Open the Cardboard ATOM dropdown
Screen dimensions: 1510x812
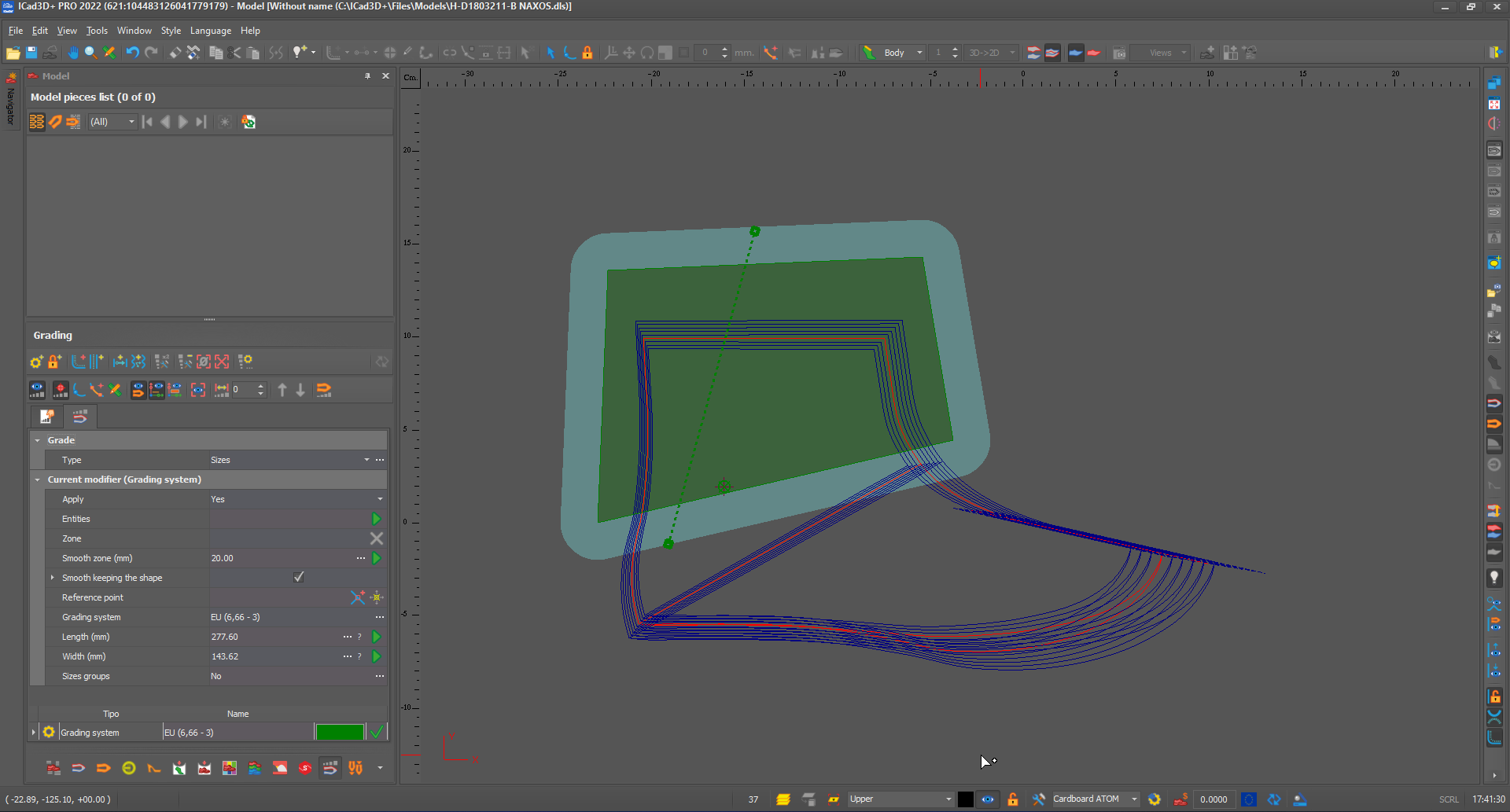(1134, 799)
